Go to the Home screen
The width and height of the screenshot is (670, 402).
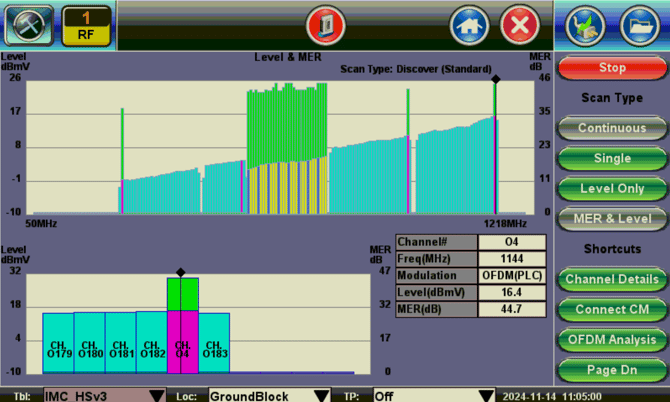pos(470,24)
